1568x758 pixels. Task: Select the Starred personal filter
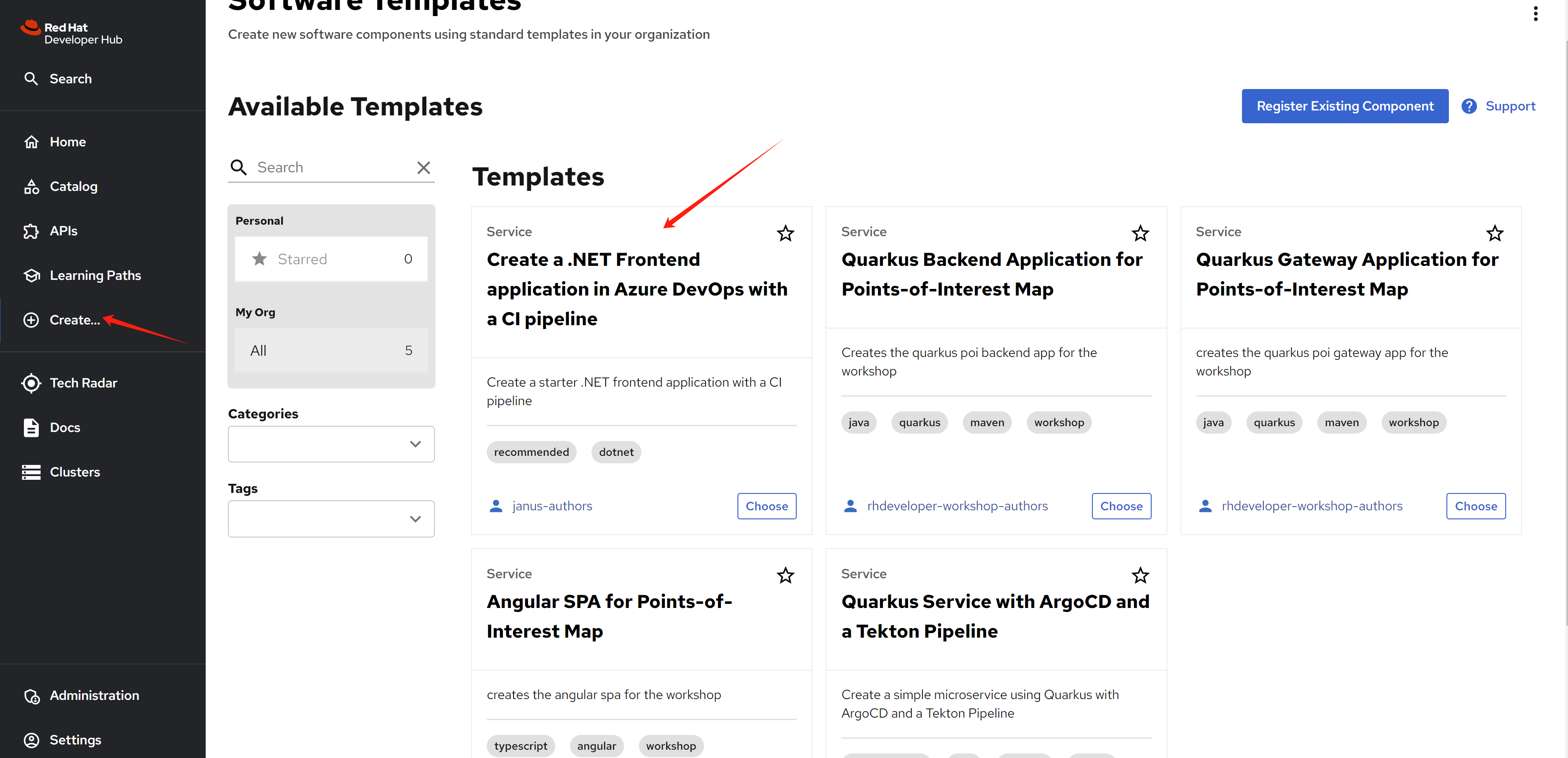coord(331,259)
